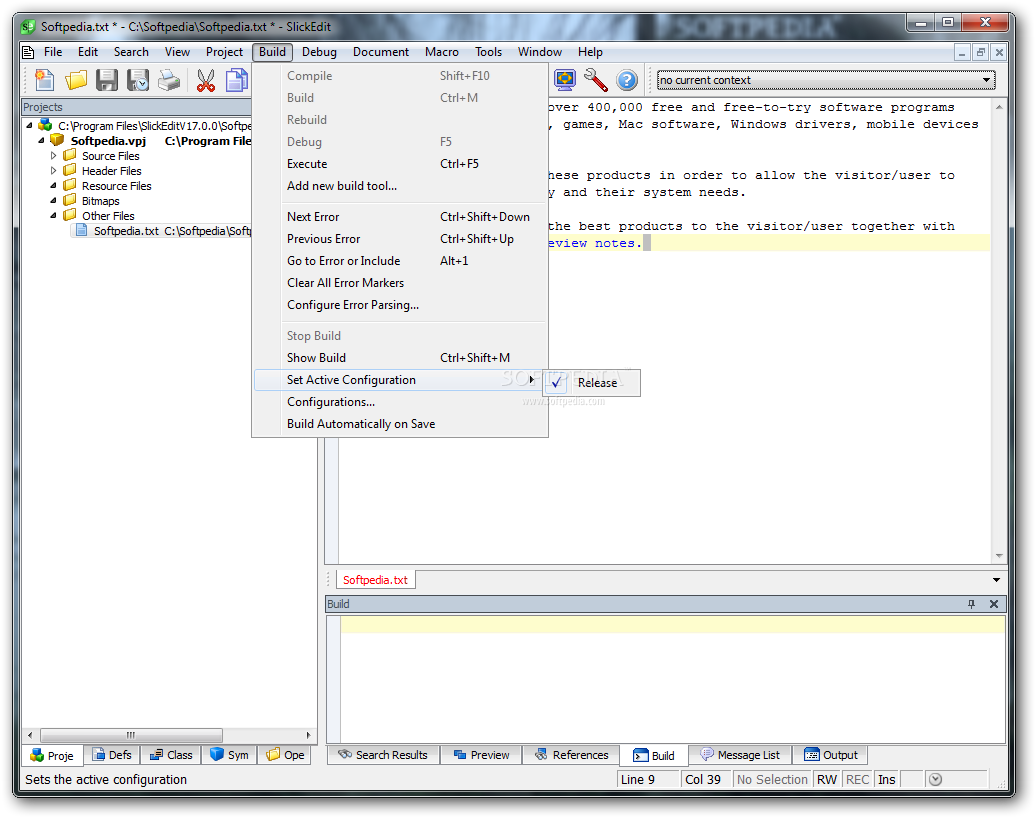Collapse the Softpedia.vpj project node
1036x818 pixels.
[x=42, y=141]
